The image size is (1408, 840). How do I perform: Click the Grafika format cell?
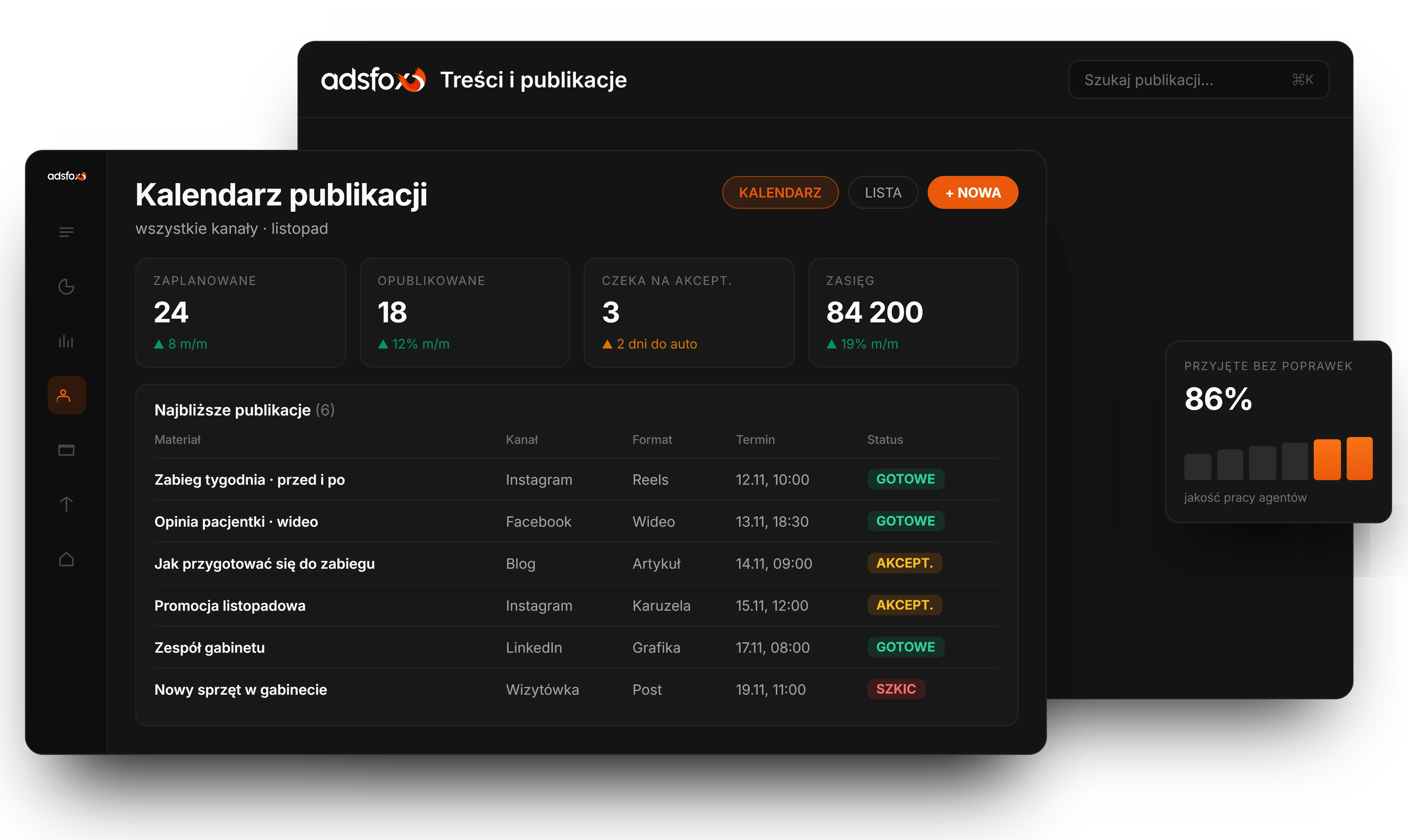[x=656, y=647]
